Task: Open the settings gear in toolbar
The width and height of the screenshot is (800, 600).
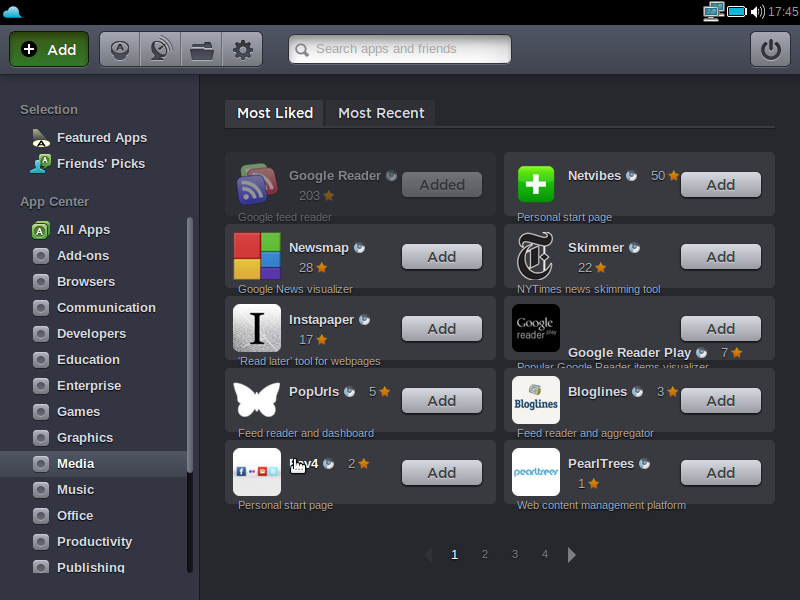Action: point(242,49)
